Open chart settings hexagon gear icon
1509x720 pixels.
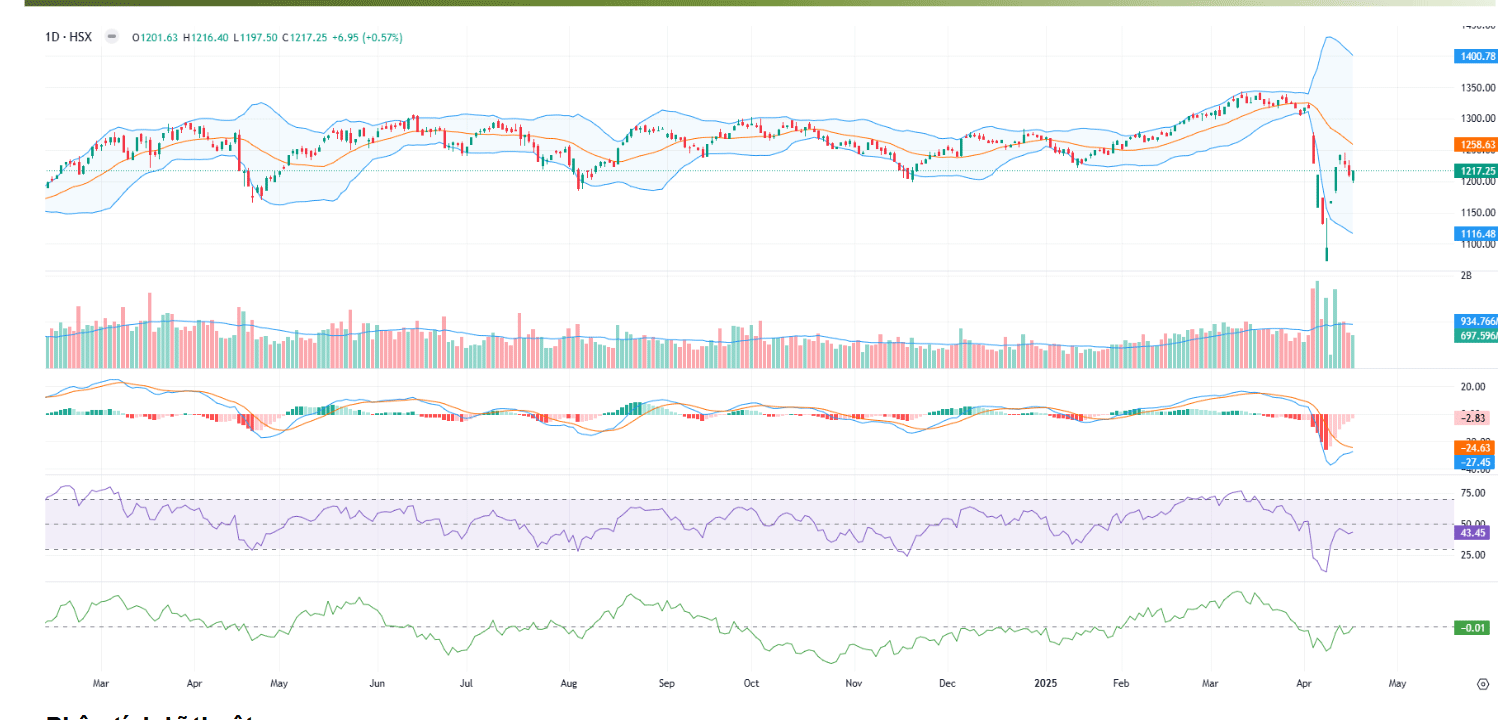click(x=1482, y=684)
